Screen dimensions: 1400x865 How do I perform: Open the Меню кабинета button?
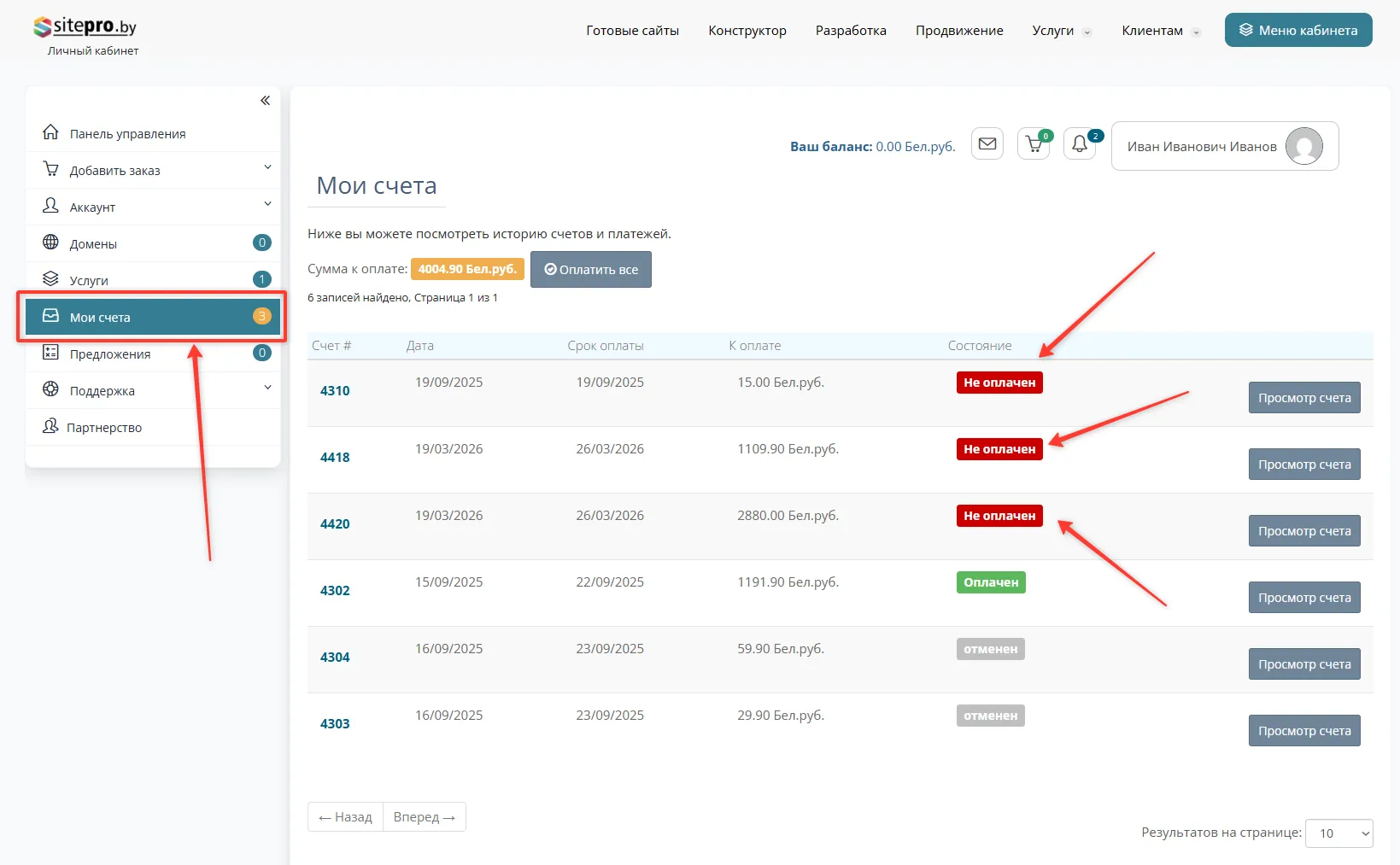point(1297,31)
